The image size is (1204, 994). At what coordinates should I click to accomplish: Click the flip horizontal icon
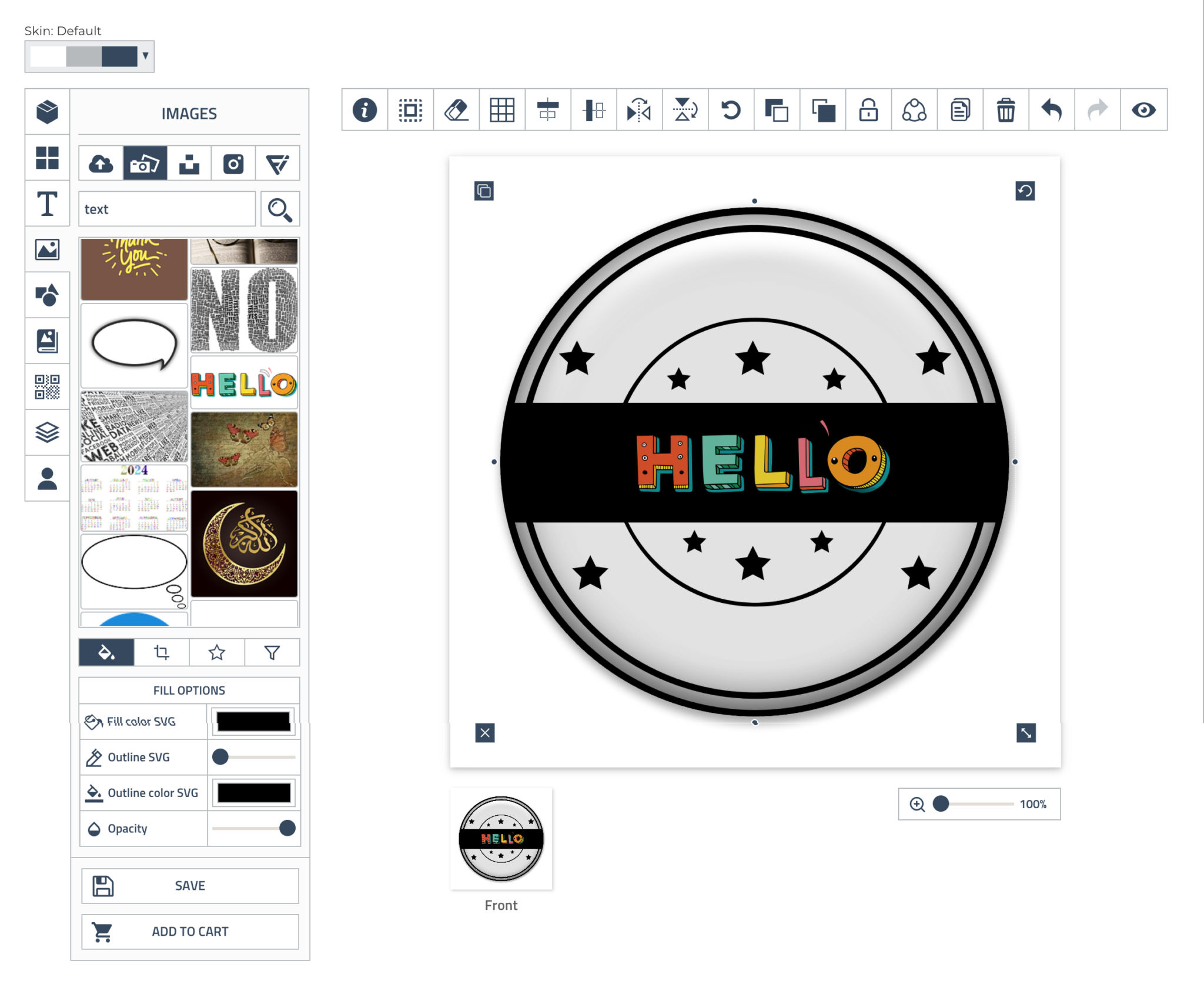639,110
